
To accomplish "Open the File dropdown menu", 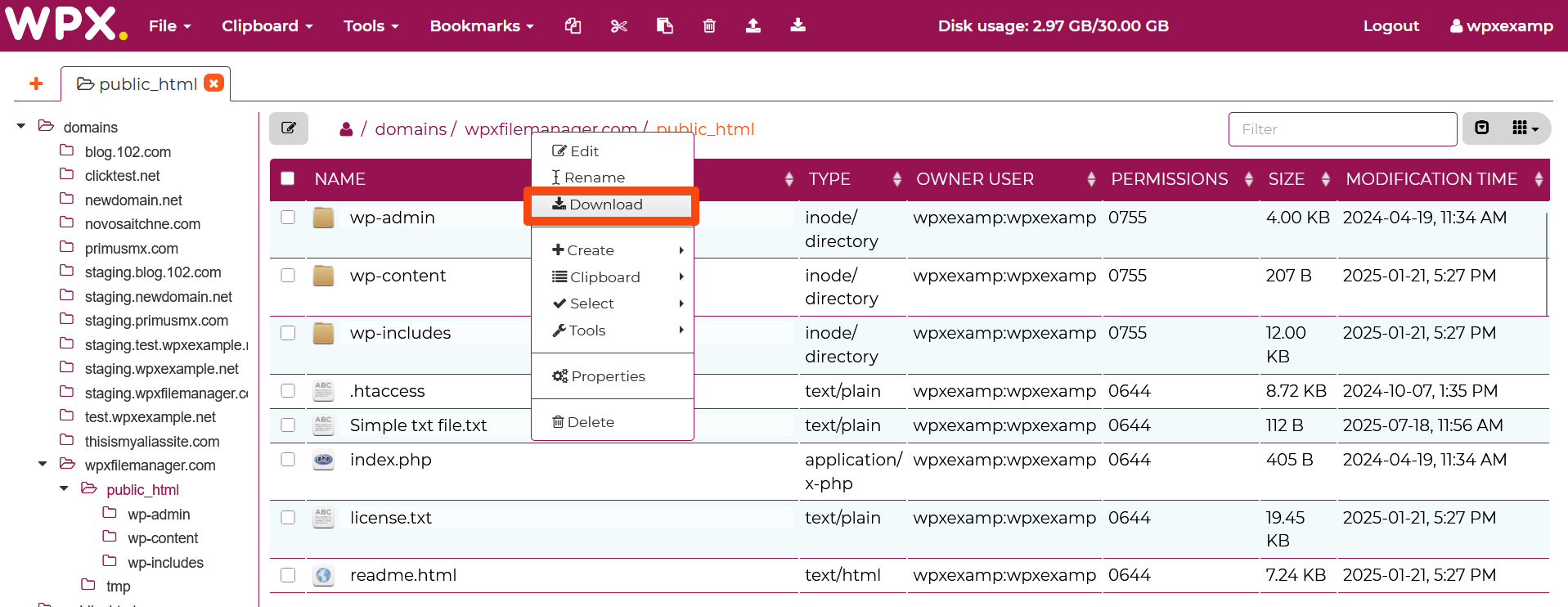I will coord(170,25).
